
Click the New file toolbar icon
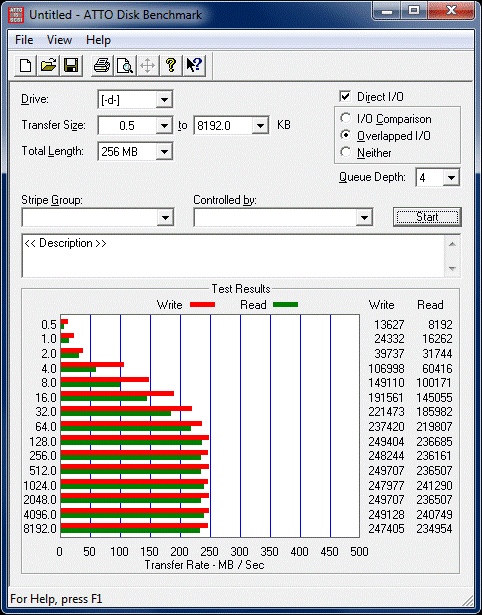(x=25, y=65)
